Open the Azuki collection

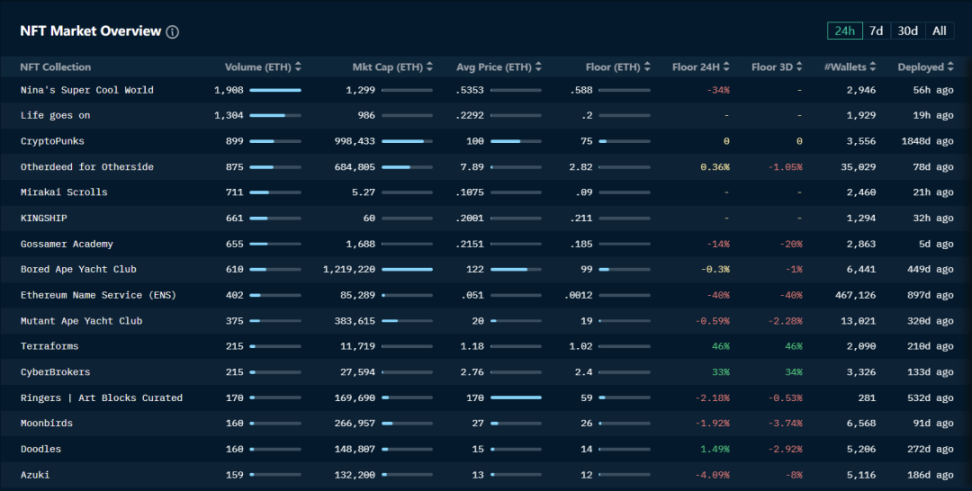coord(35,475)
